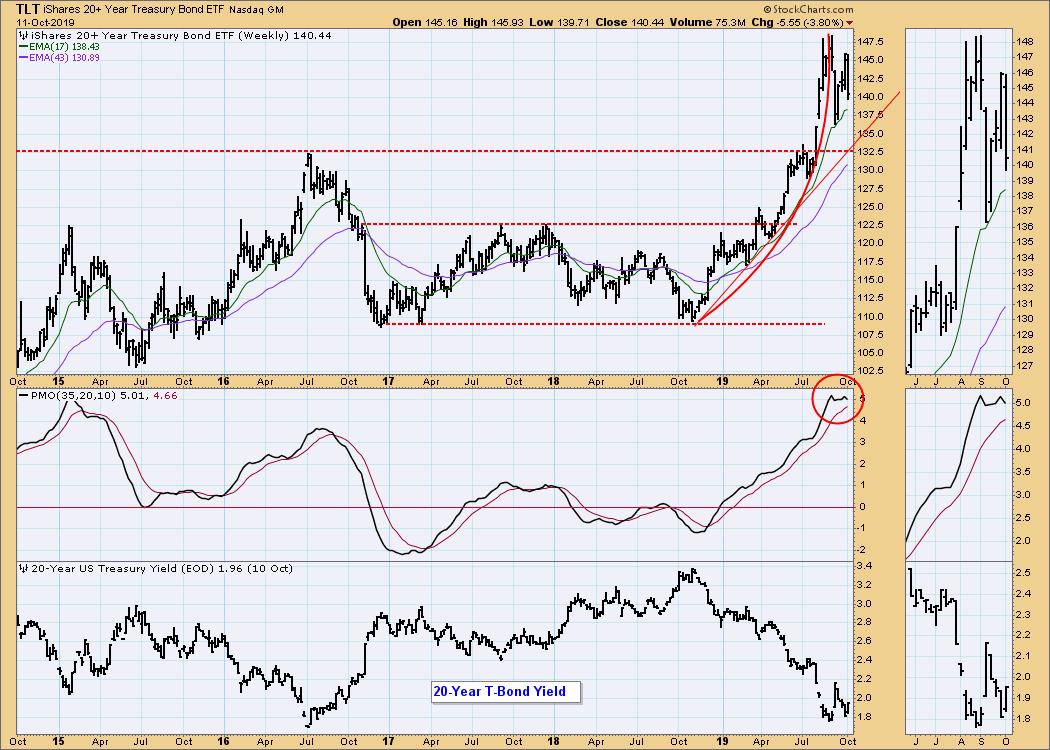Click the 3.5 label on zoomed PMO axis

[1024, 471]
